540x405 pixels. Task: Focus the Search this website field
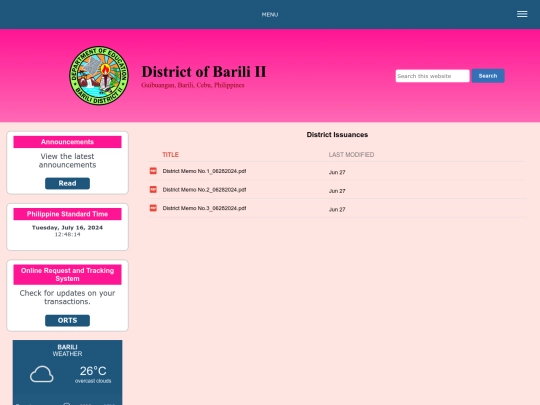coord(432,76)
